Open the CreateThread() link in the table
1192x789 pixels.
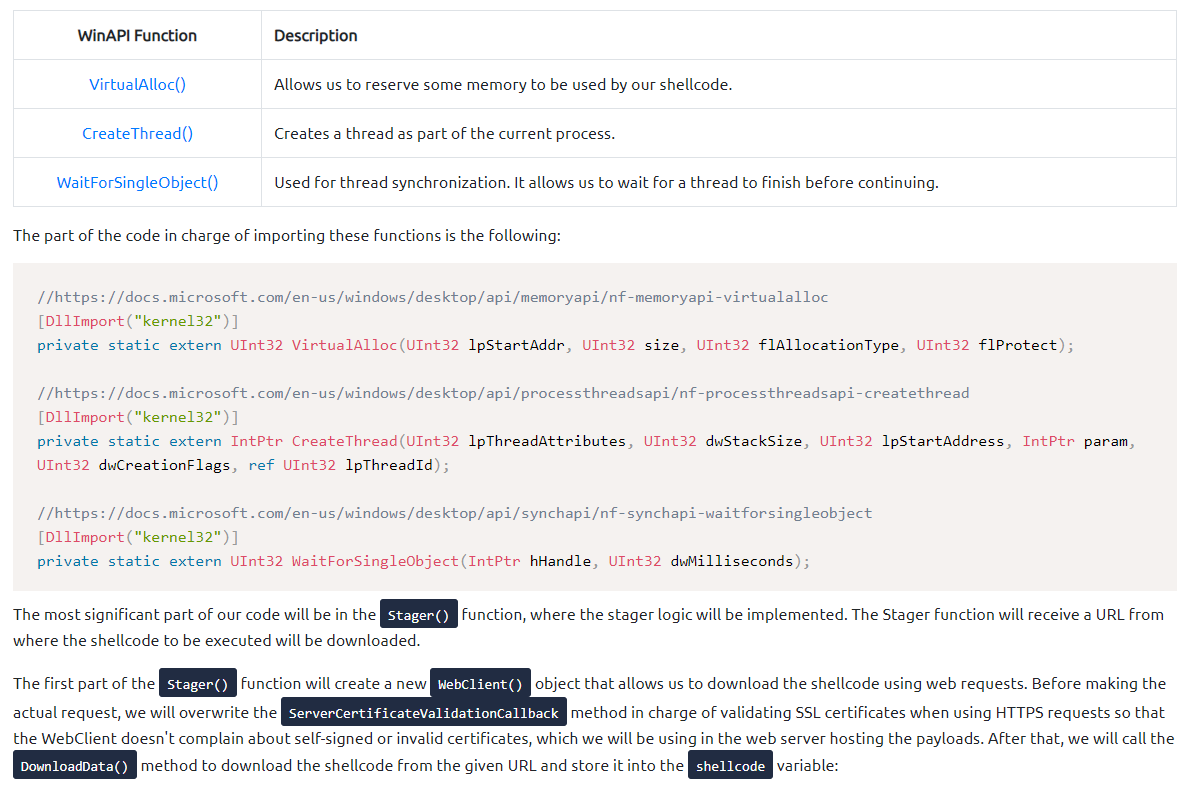(137, 133)
